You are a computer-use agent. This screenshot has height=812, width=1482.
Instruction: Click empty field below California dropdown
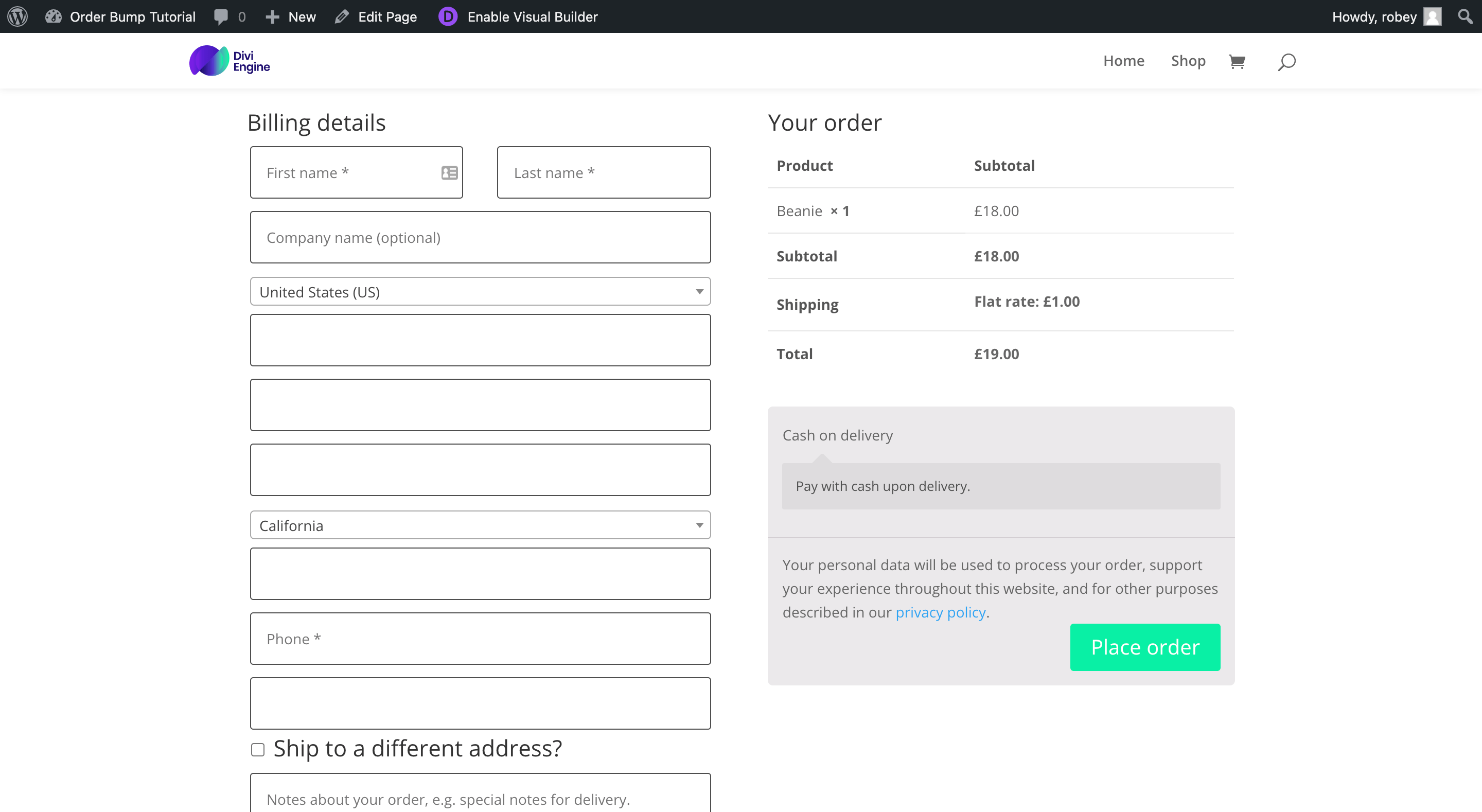(x=481, y=574)
